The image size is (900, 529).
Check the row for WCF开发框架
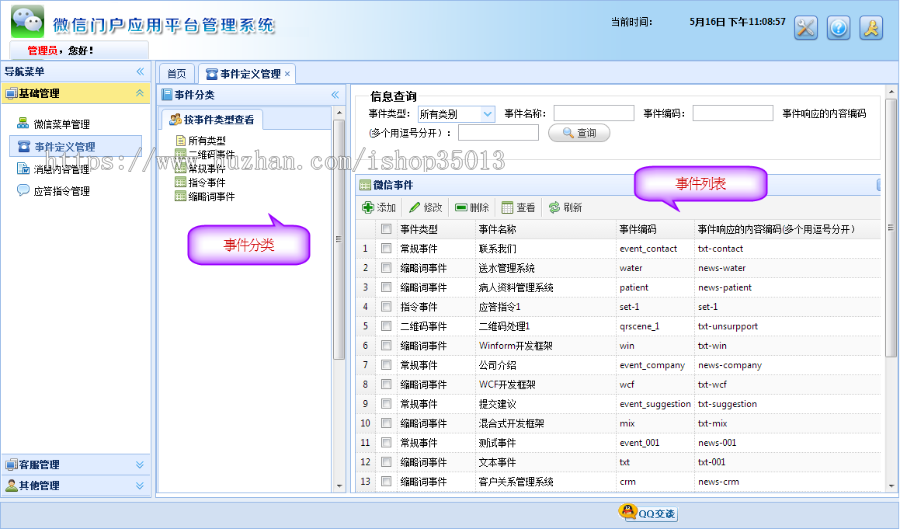coord(386,384)
